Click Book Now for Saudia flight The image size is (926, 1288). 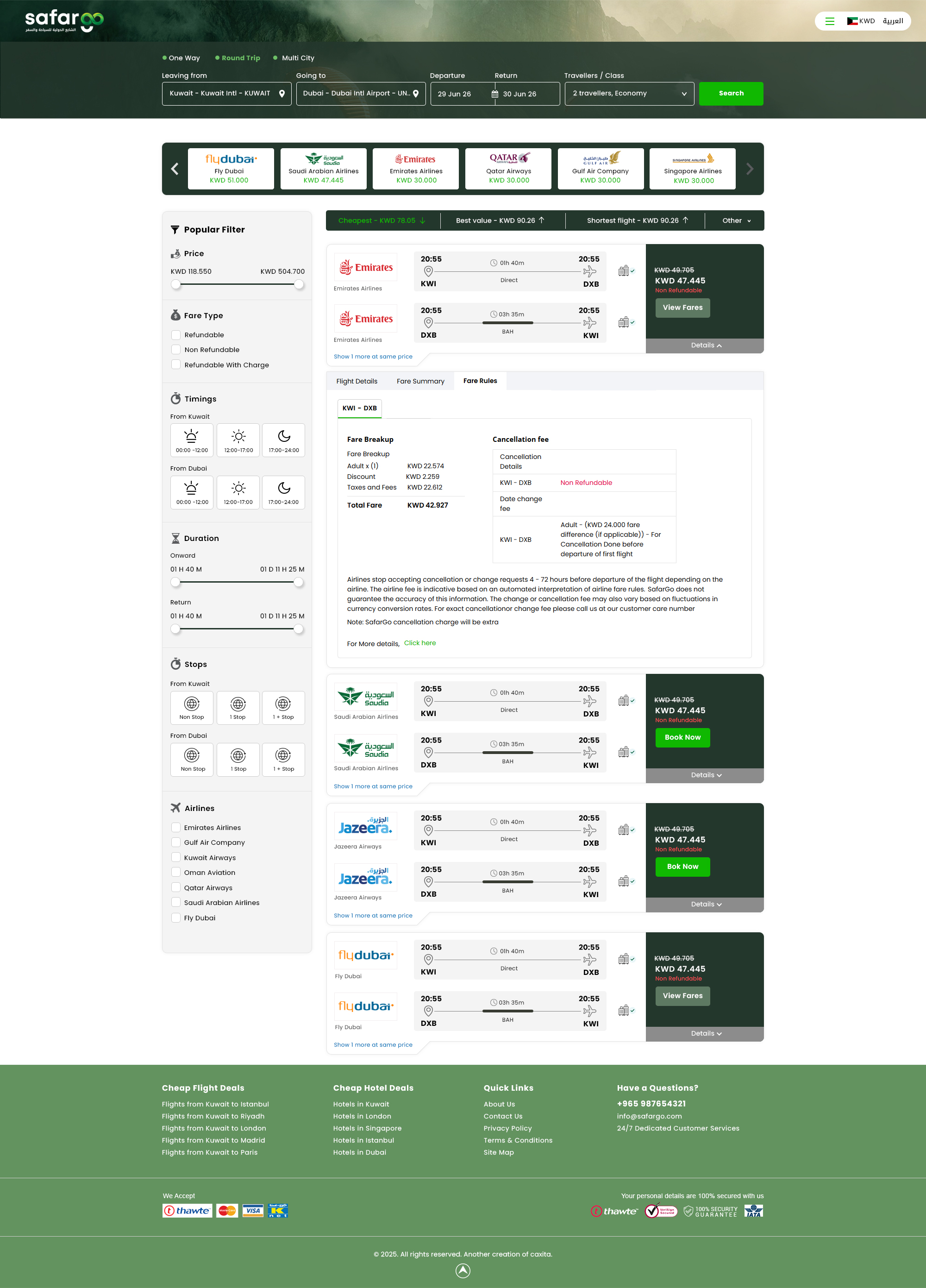pos(682,737)
